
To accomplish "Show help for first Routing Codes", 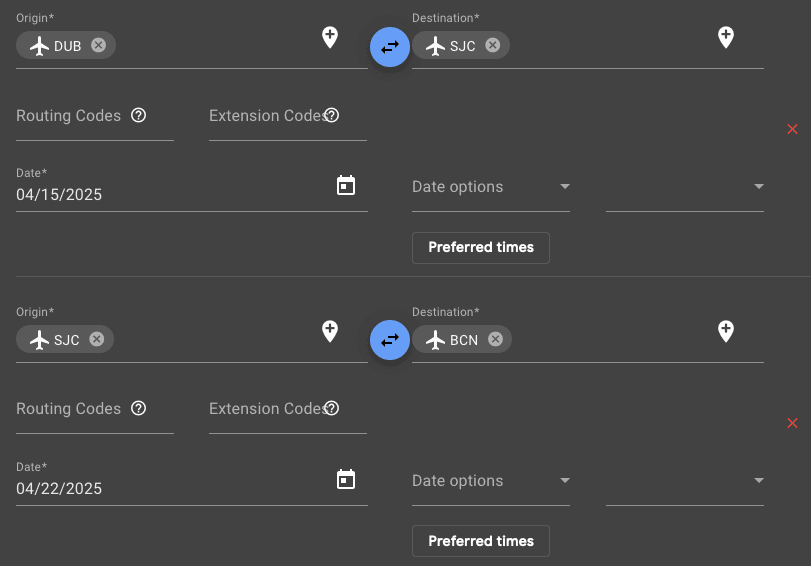I will (x=139, y=115).
